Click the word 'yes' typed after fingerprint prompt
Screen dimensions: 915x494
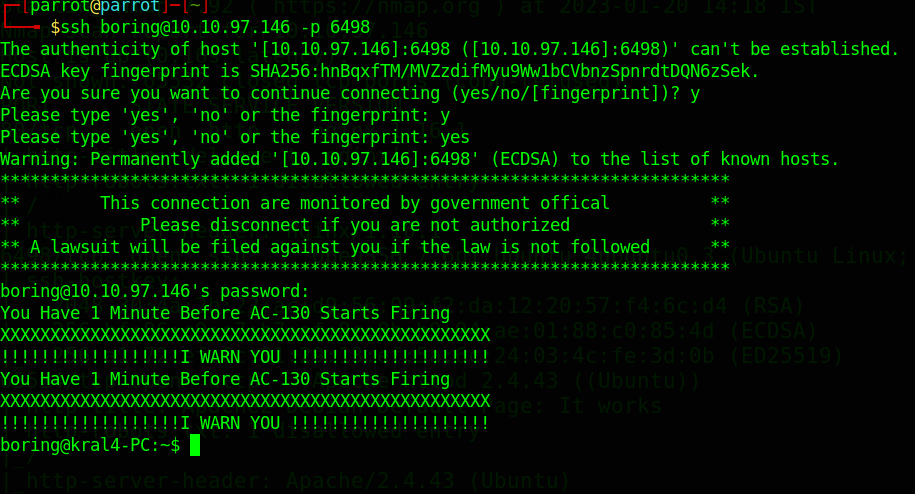(x=454, y=137)
